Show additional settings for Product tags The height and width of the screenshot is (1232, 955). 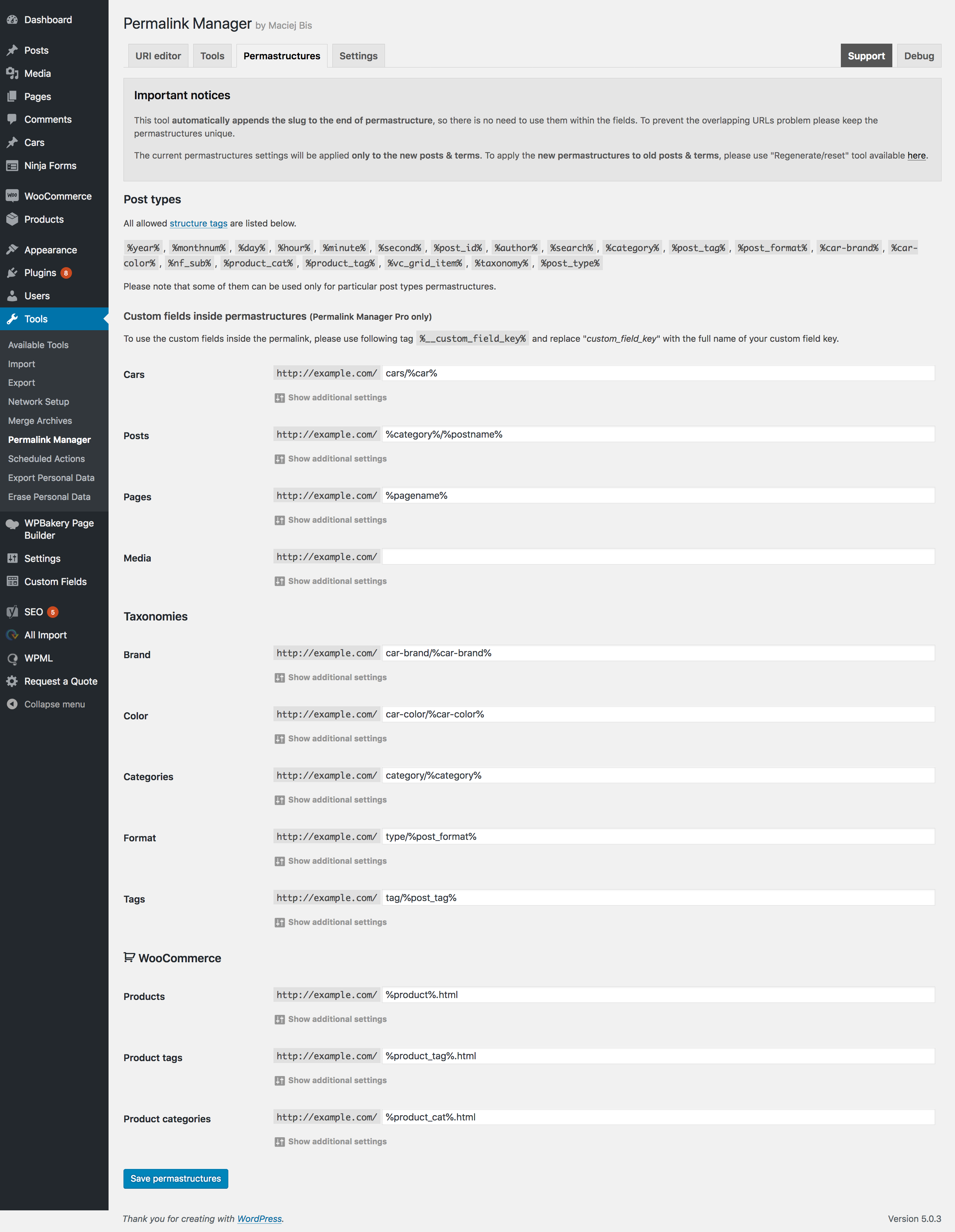(x=331, y=1080)
